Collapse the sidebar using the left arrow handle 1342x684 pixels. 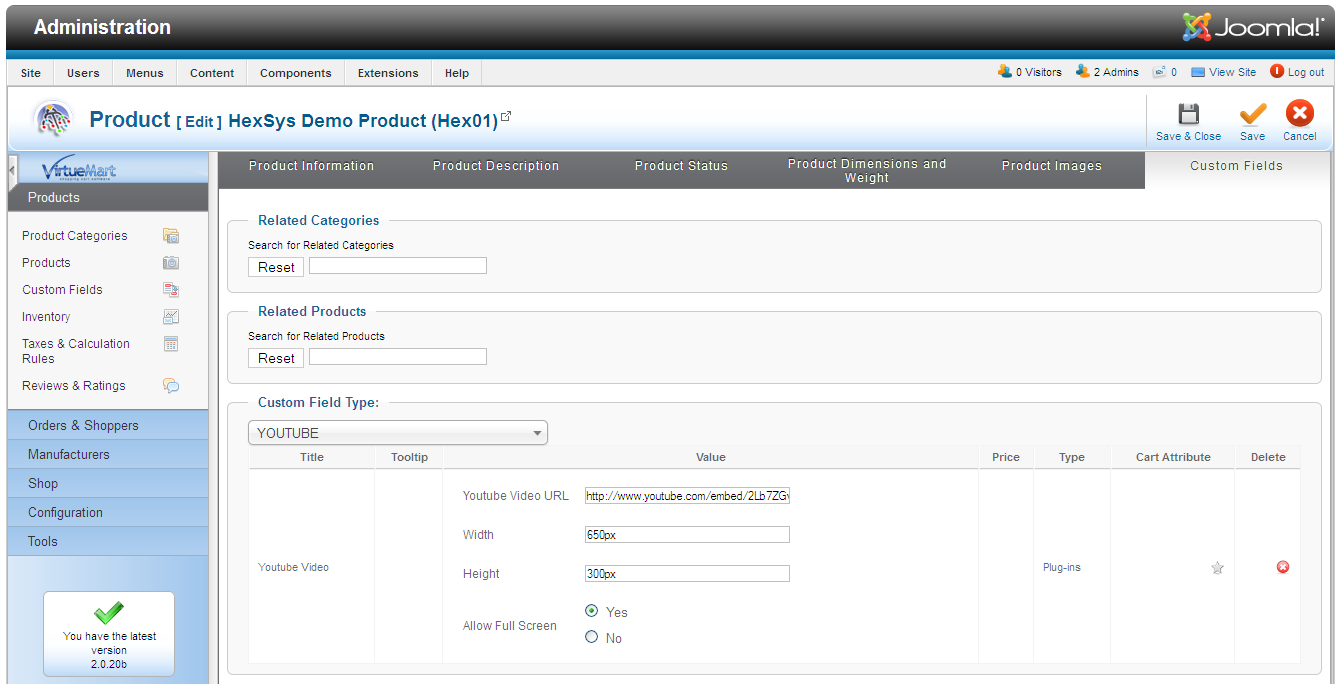[12, 170]
